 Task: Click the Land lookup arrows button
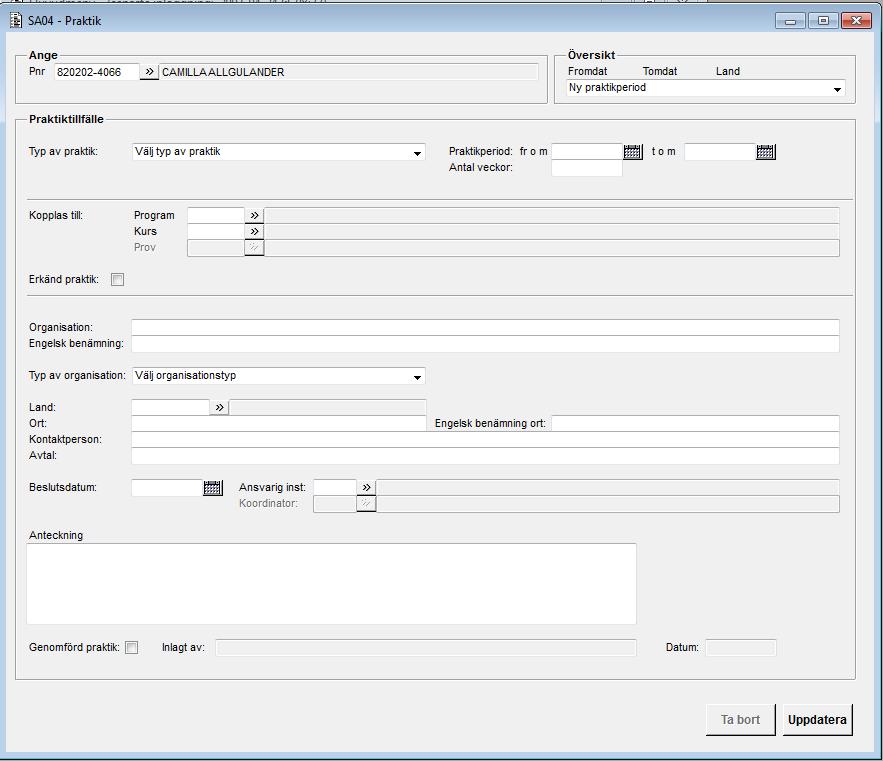tap(220, 407)
